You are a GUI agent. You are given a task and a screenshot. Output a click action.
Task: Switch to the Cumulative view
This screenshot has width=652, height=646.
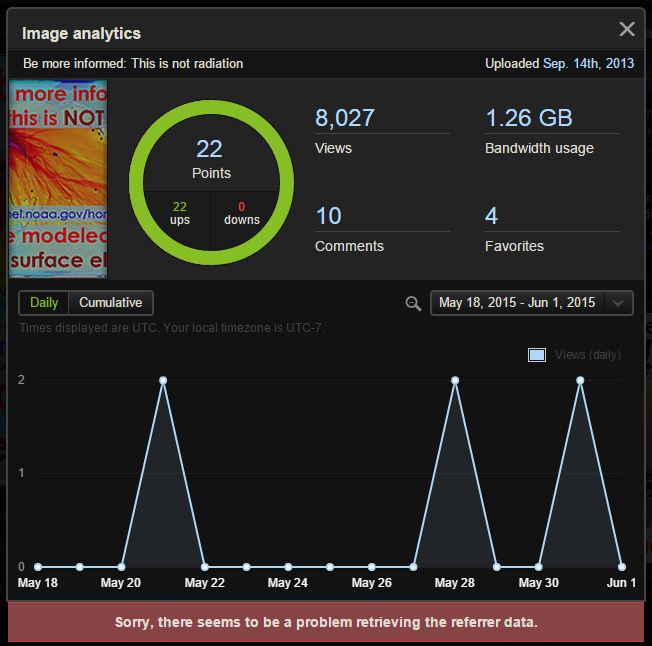[x=111, y=303]
